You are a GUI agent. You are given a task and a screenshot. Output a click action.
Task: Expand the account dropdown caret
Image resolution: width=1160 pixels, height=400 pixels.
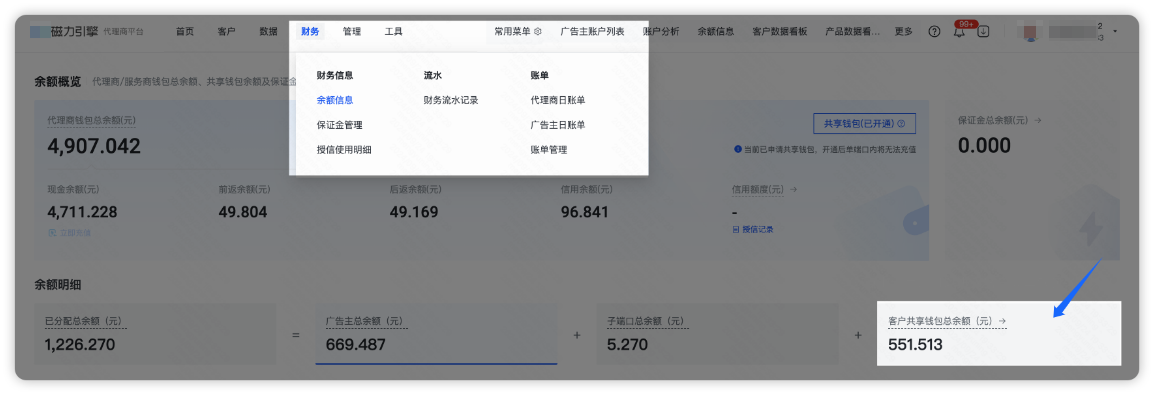1115,32
